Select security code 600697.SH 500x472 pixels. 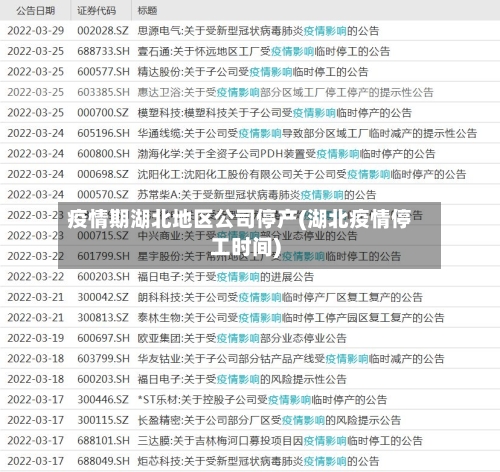pyautogui.click(x=103, y=338)
